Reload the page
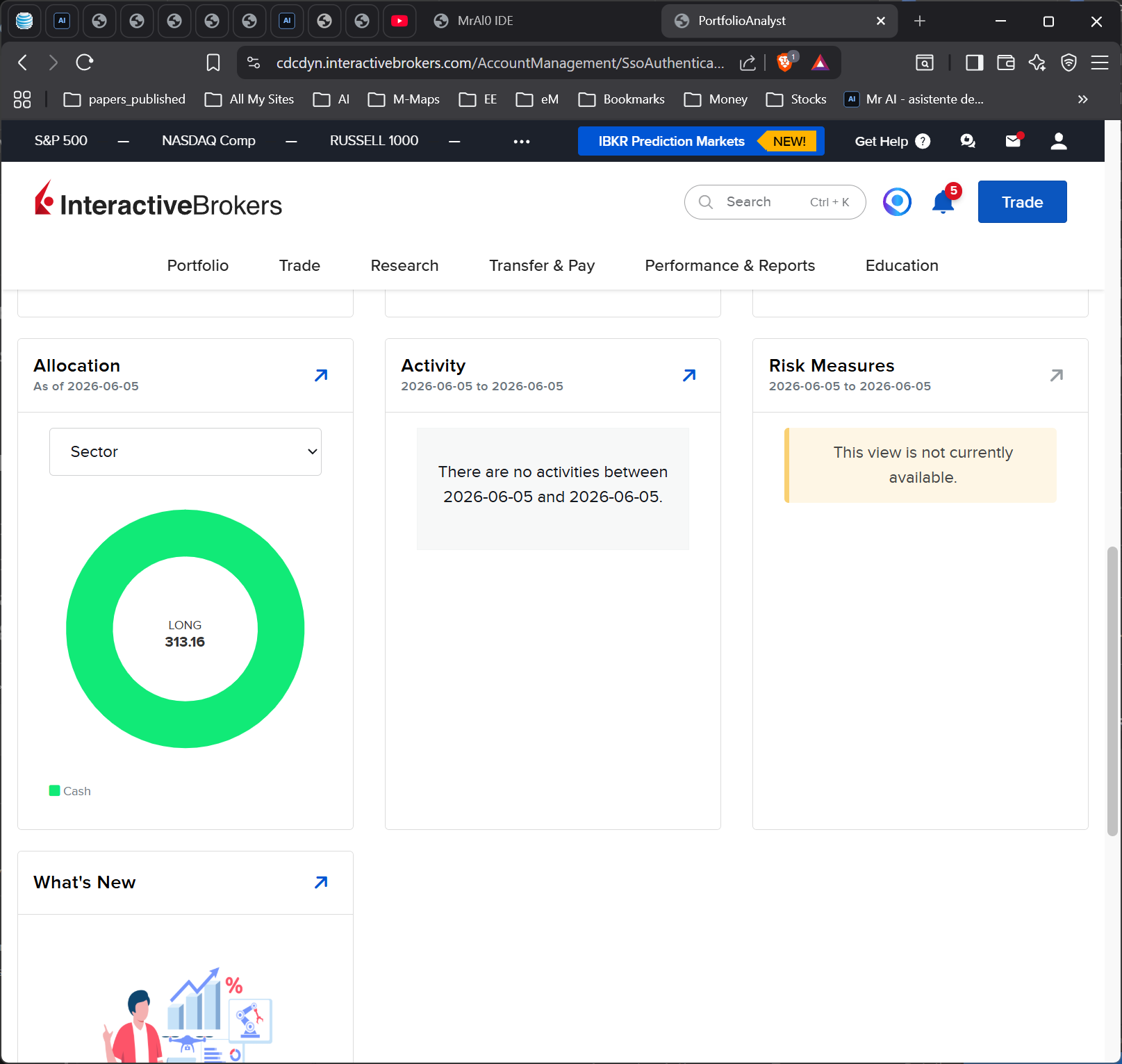 click(x=85, y=63)
